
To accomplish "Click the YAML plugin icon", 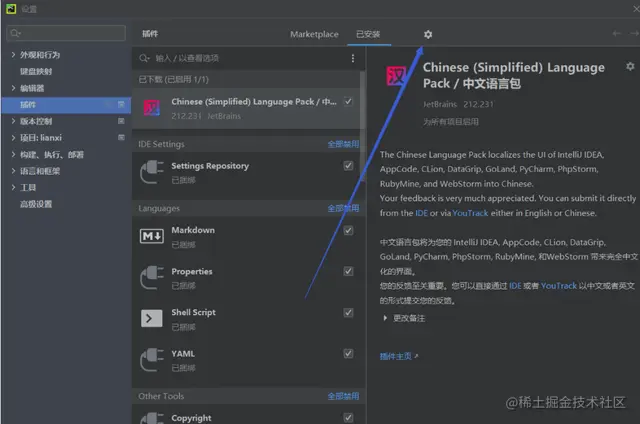I will coord(151,360).
